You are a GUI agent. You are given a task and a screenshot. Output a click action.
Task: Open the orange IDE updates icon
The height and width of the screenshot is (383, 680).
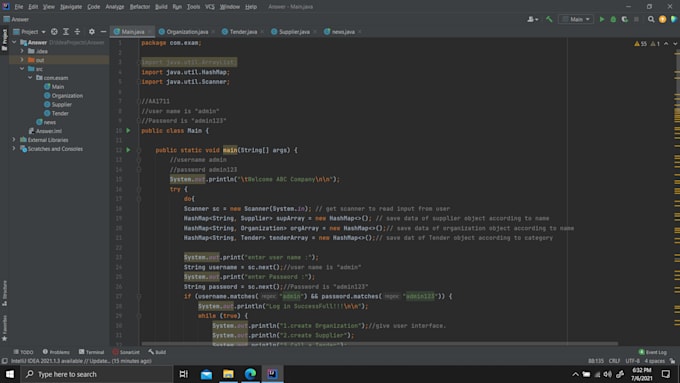(x=662, y=19)
